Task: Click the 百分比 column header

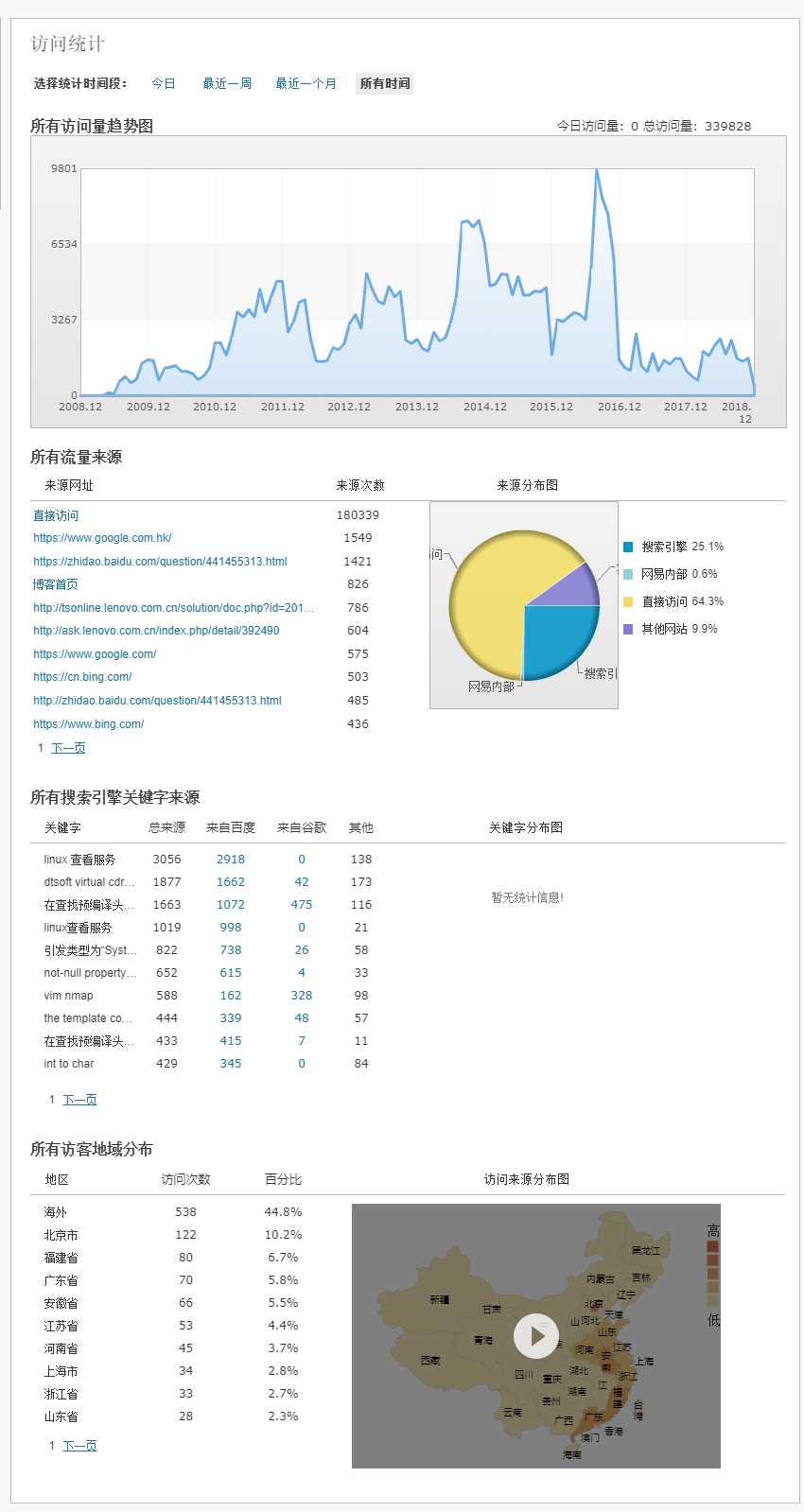Action: [x=283, y=1179]
